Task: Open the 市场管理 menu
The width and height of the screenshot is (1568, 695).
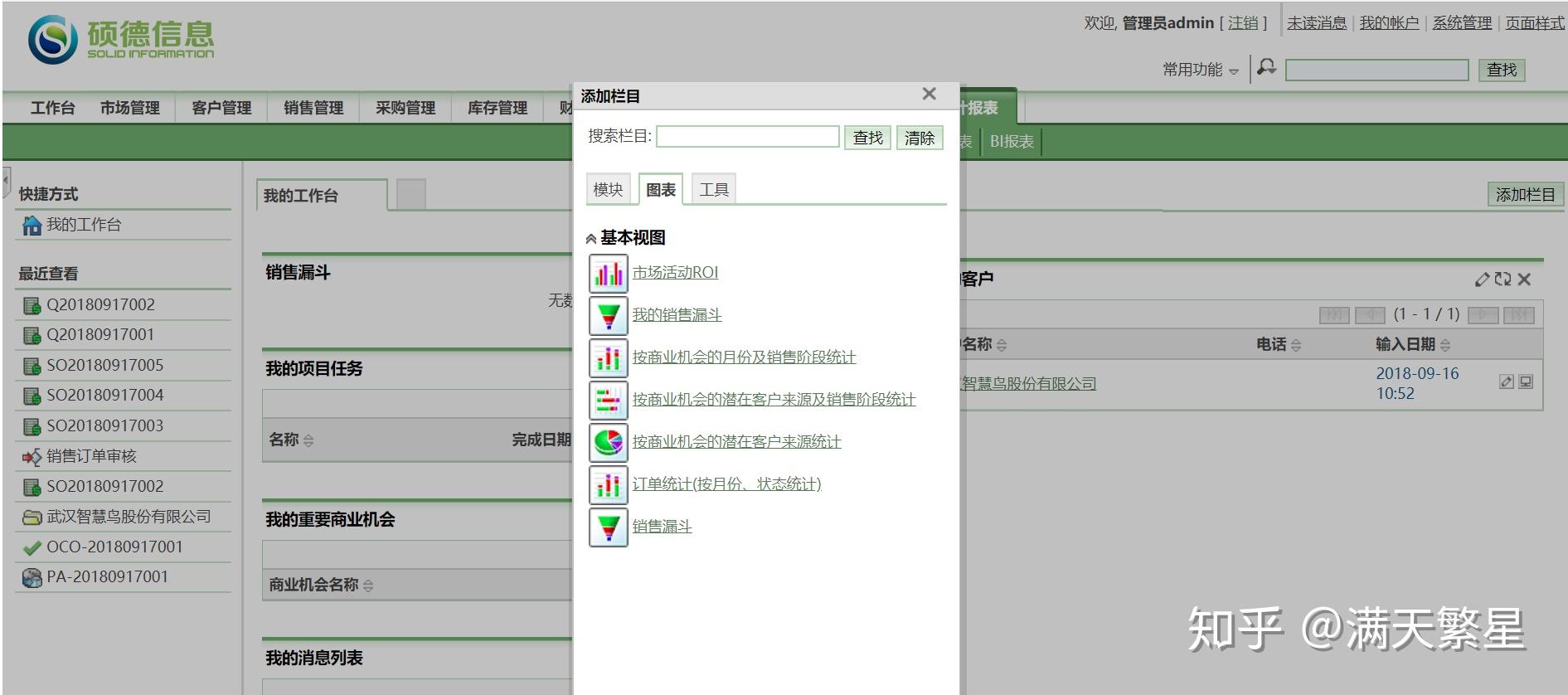Action: click(130, 108)
